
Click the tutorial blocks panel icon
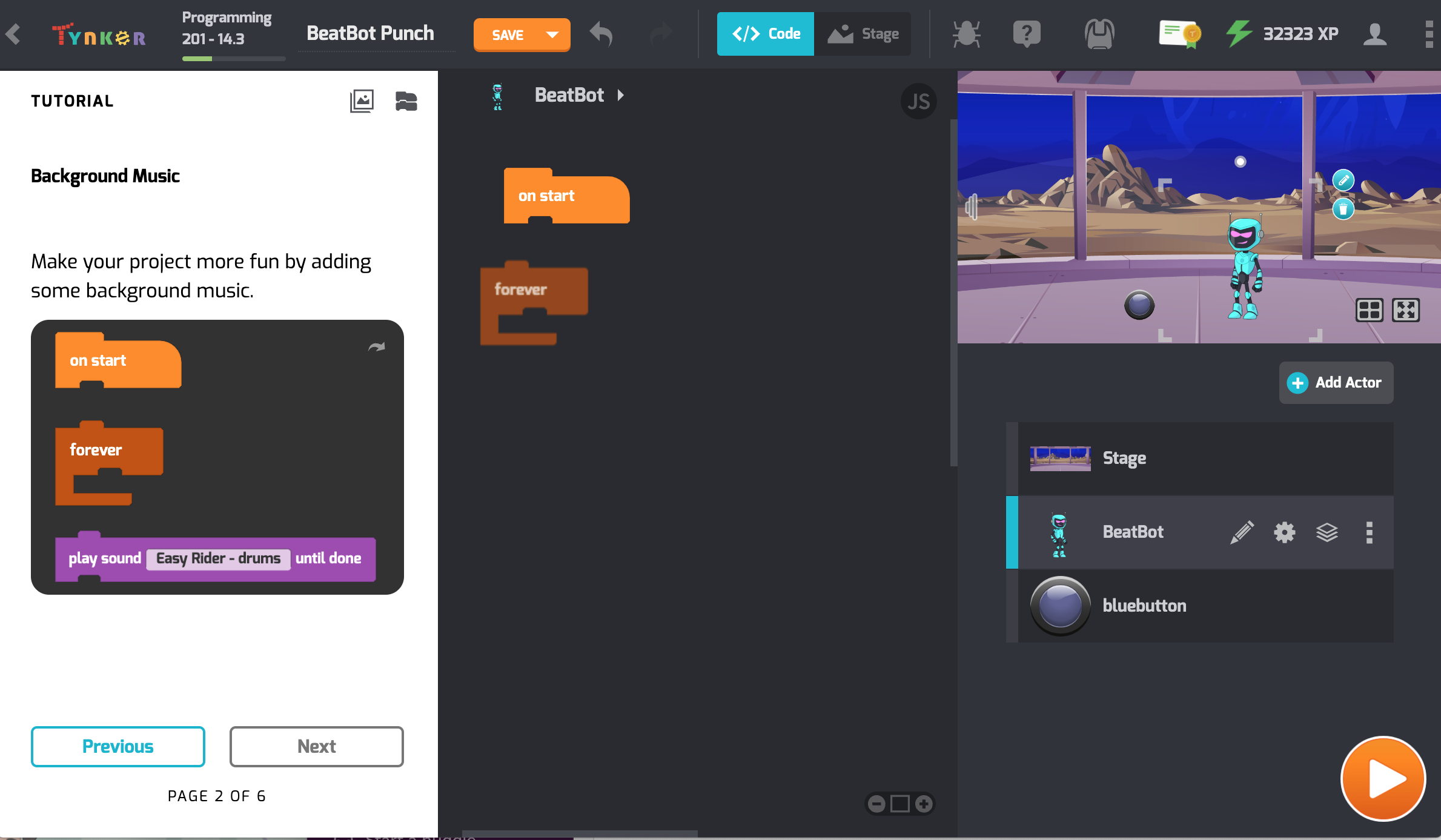click(406, 101)
